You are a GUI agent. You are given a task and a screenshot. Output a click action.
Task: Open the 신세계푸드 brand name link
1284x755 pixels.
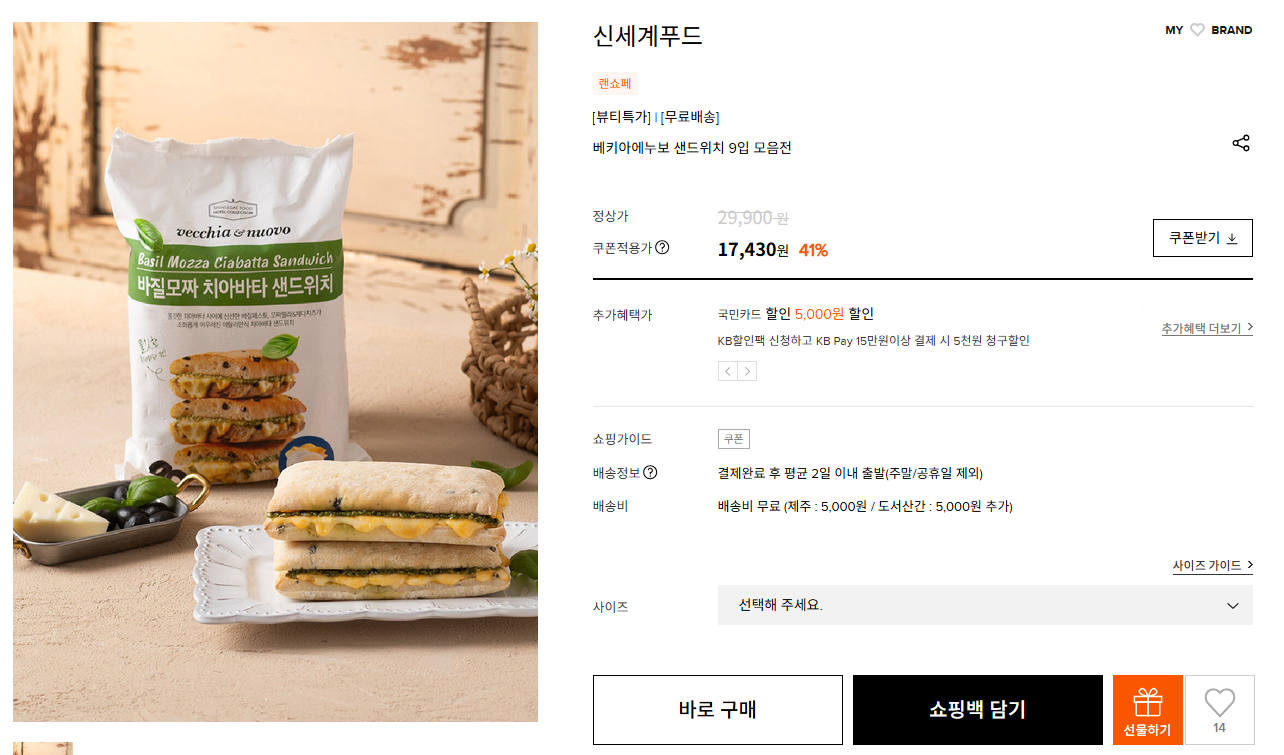point(648,36)
